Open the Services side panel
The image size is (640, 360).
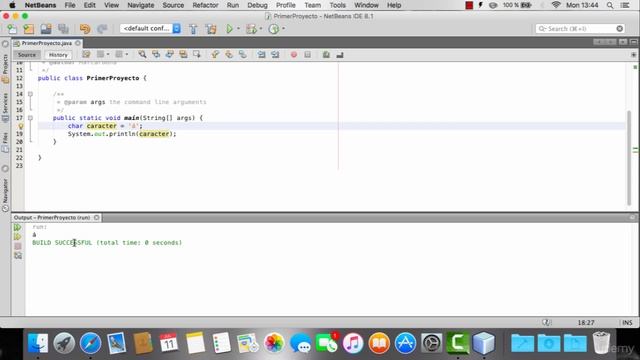[5, 108]
